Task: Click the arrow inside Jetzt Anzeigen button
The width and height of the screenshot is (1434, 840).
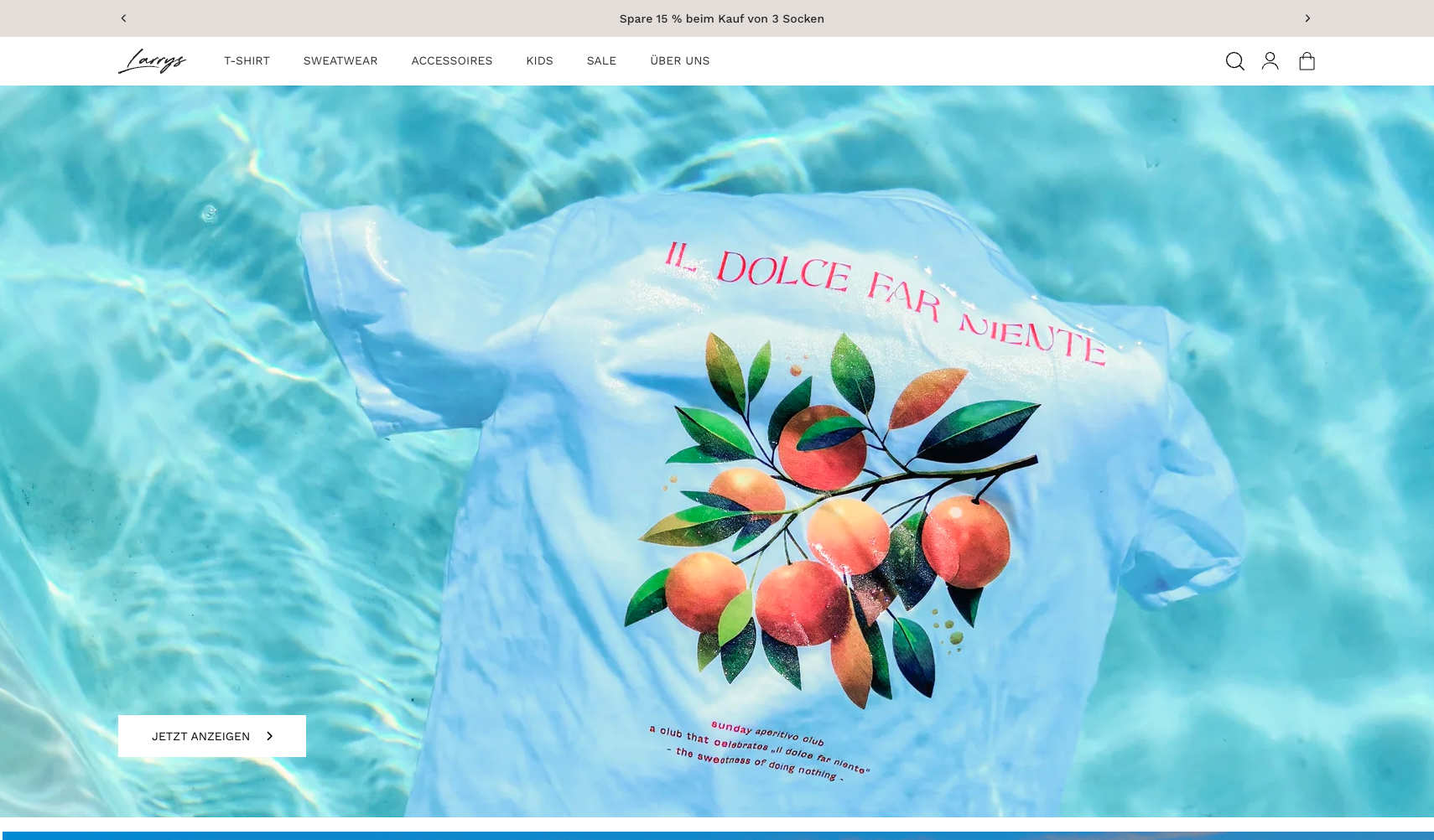Action: 269,736
